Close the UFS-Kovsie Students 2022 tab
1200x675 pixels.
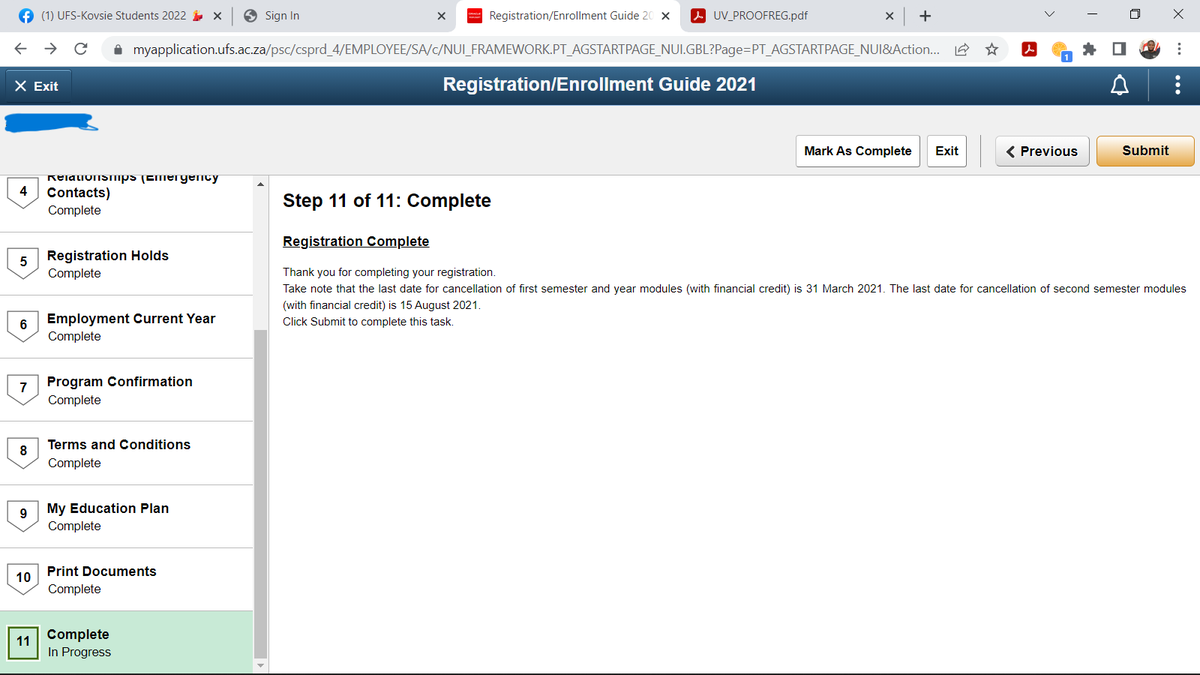coord(217,16)
